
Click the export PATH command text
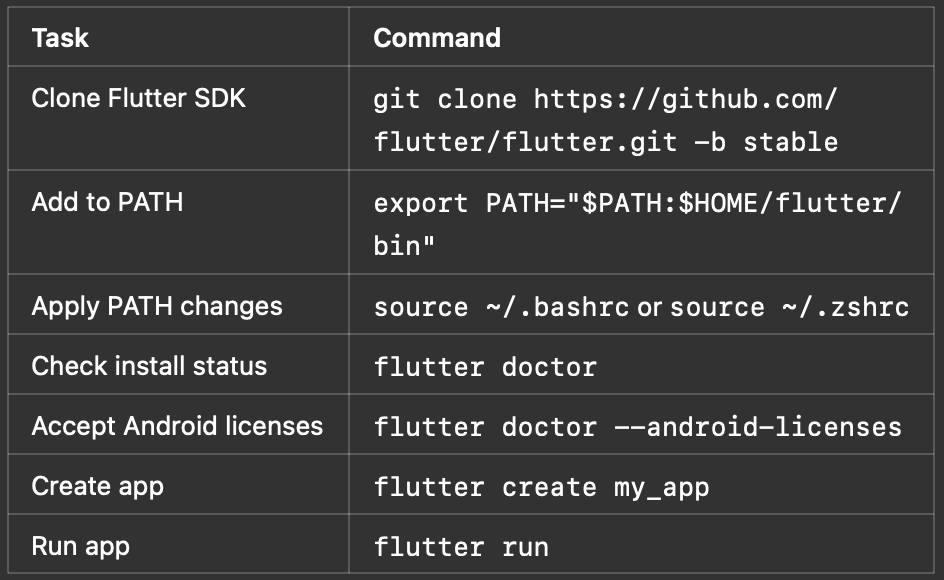[x=637, y=224]
